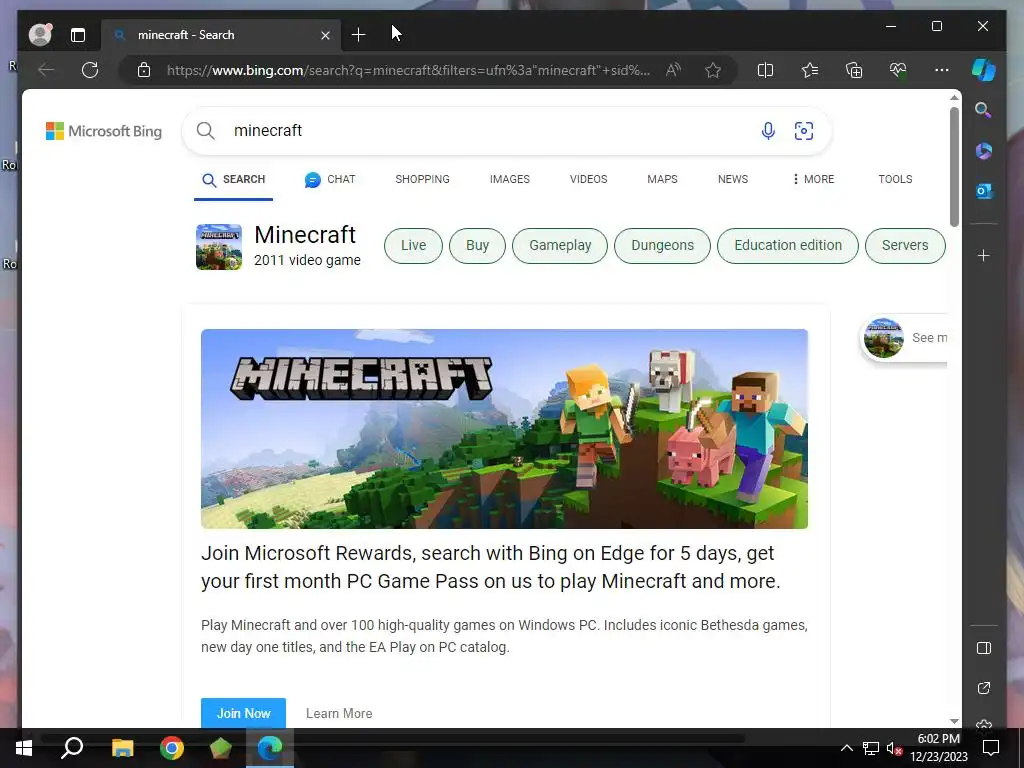Toggle the sidebar hide panel icon
Screen dimensions: 1024x768
coord(984,648)
